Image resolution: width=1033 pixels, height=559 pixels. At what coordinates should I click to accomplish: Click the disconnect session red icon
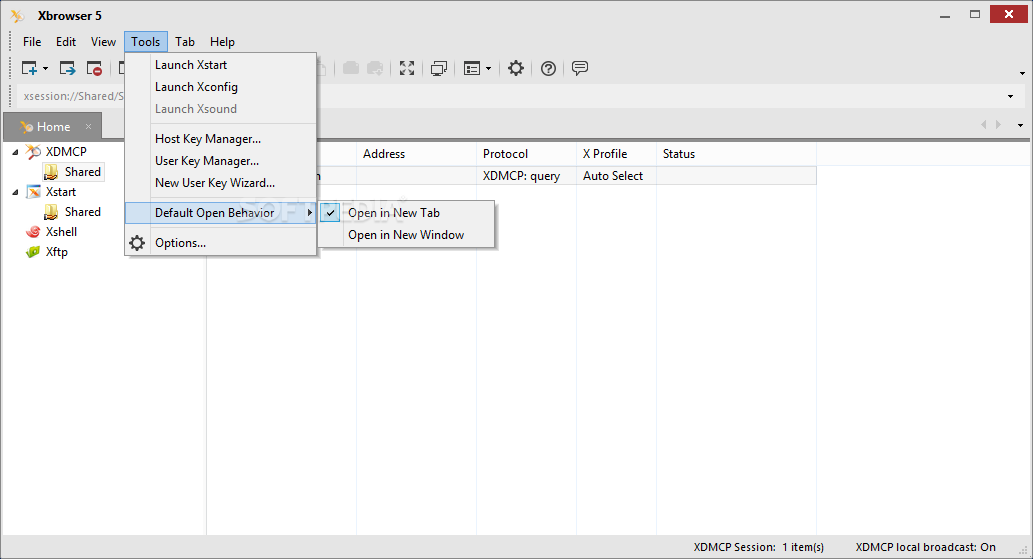tap(94, 68)
